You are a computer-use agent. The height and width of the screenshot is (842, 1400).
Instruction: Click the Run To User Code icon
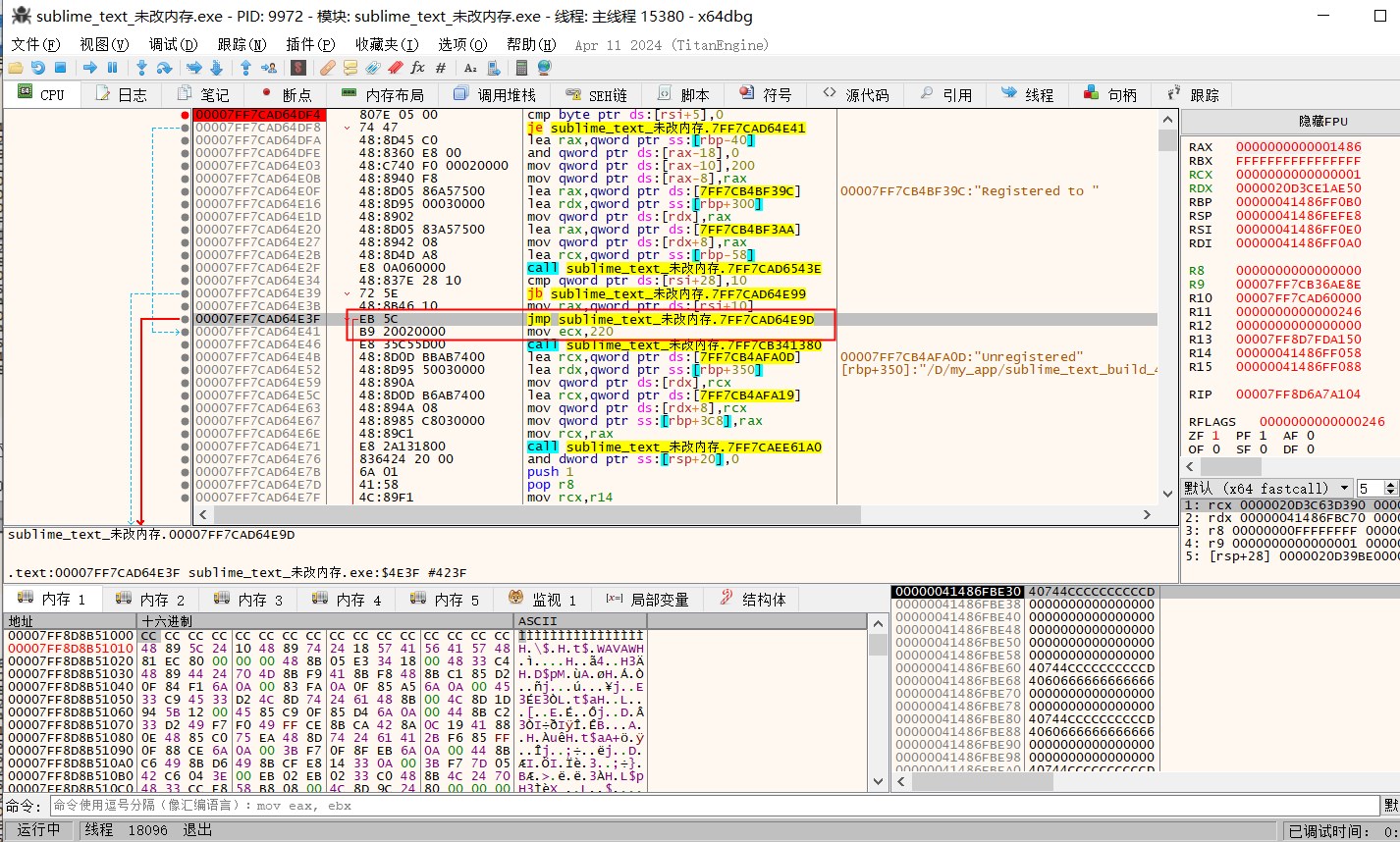[x=268, y=68]
